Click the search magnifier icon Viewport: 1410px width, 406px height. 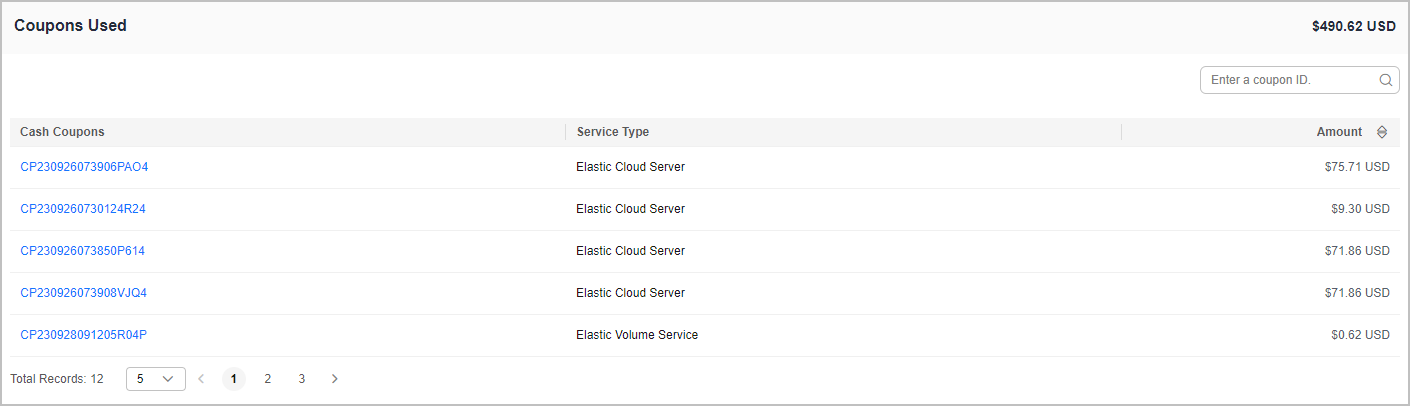(x=1386, y=80)
